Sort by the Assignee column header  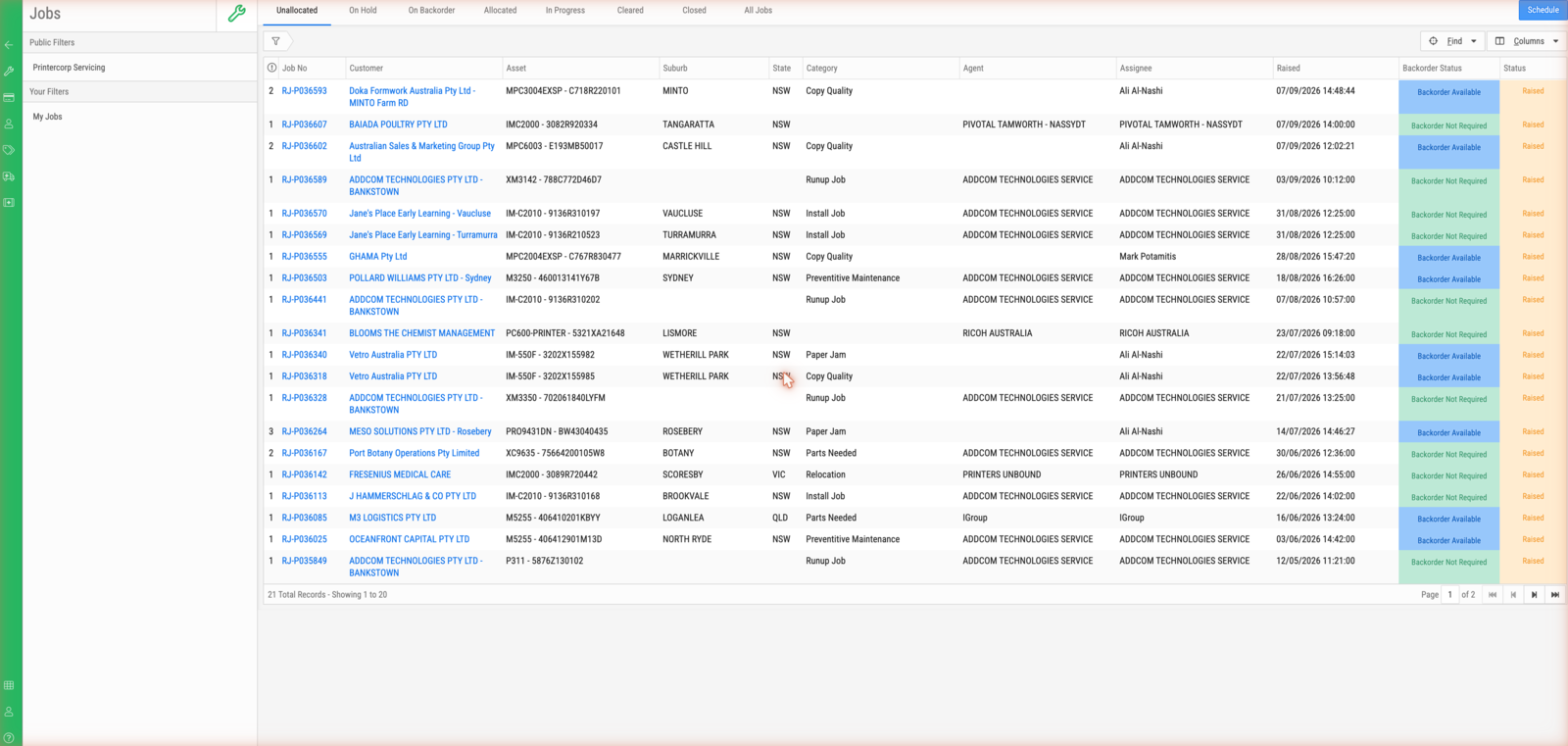point(1135,69)
